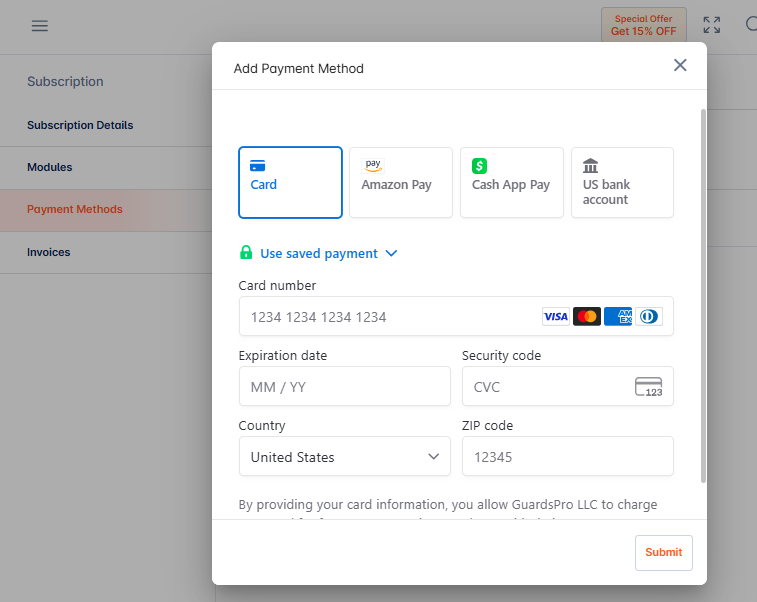Image resolution: width=757 pixels, height=602 pixels.
Task: Go to Invoices in sidebar
Action: point(48,252)
